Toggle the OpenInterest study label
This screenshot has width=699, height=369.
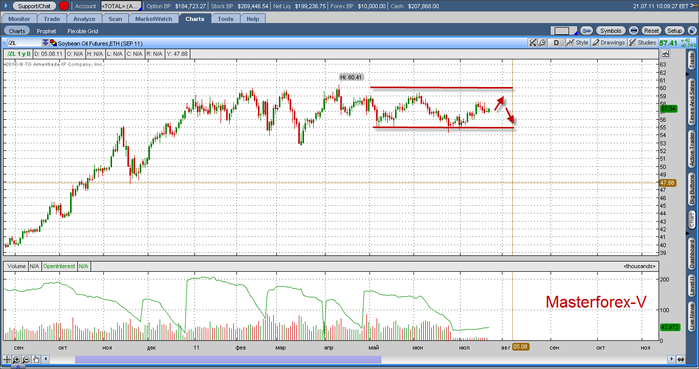pos(59,266)
